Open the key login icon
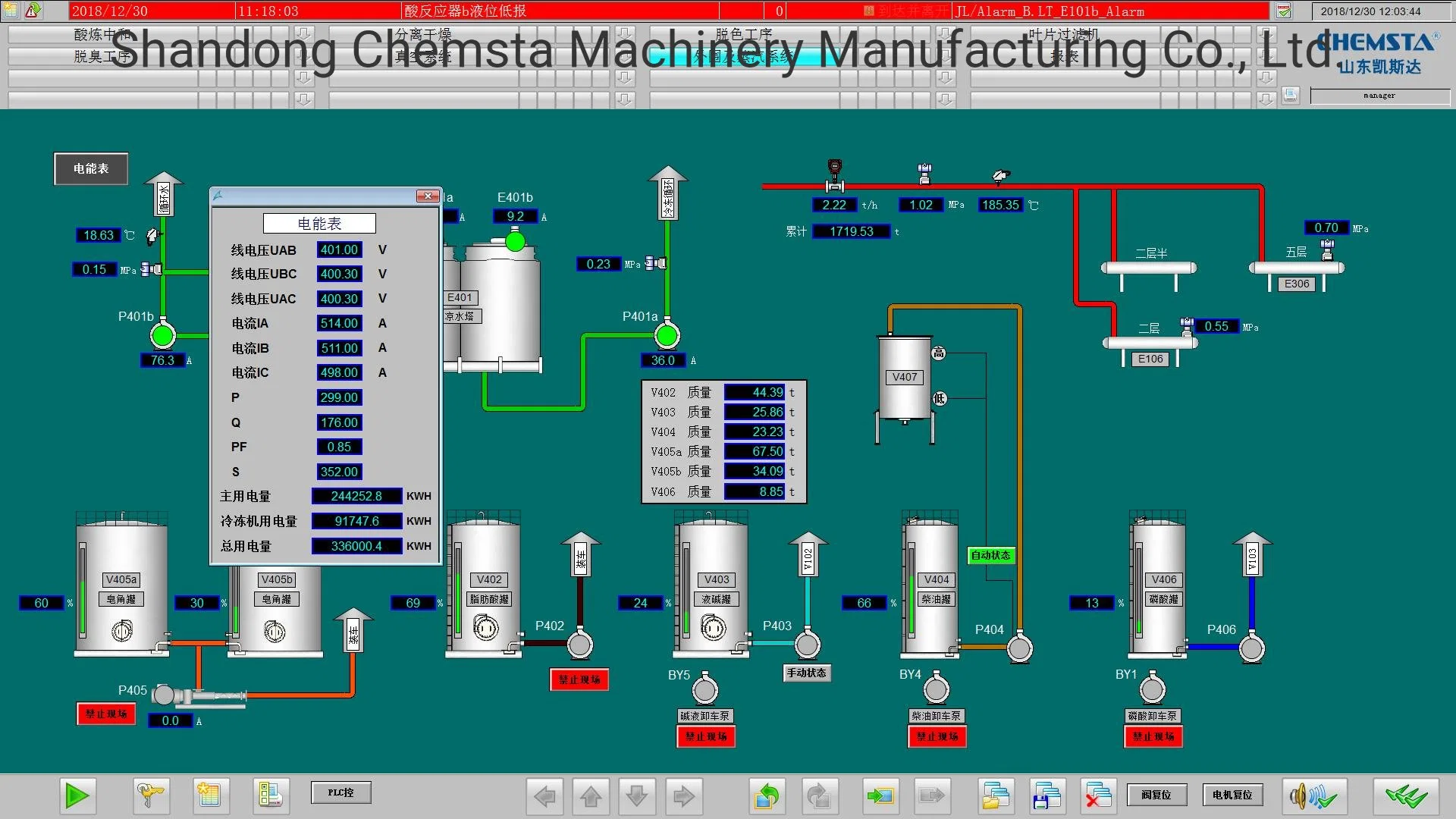This screenshot has width=1456, height=819. point(150,795)
